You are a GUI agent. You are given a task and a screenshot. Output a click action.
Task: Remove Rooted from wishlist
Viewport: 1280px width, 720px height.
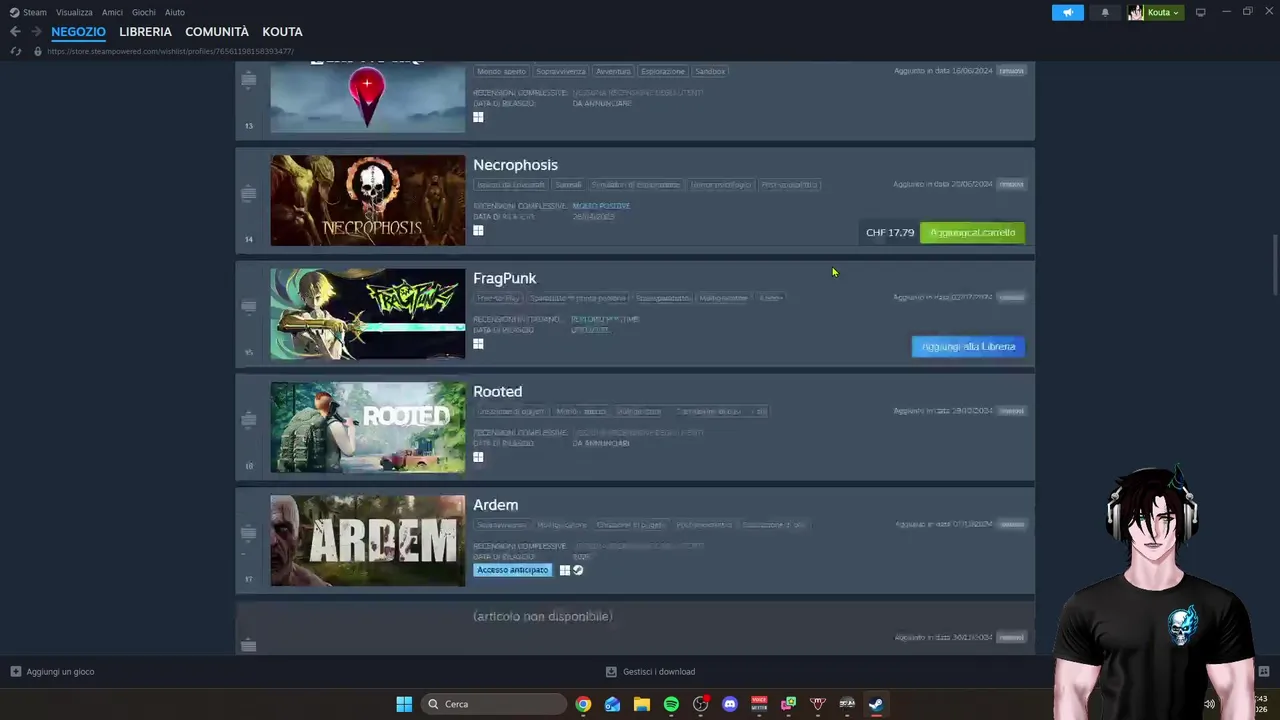(1011, 410)
